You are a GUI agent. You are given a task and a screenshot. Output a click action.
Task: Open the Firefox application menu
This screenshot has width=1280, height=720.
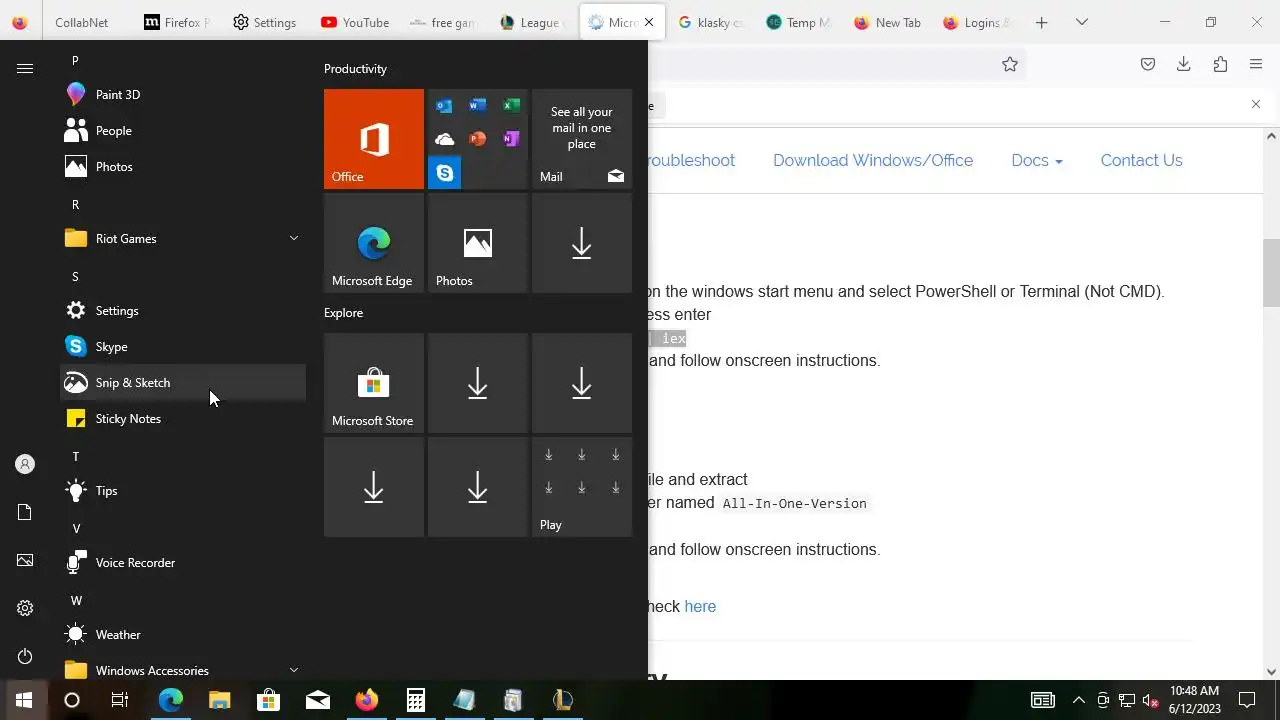click(x=1256, y=64)
